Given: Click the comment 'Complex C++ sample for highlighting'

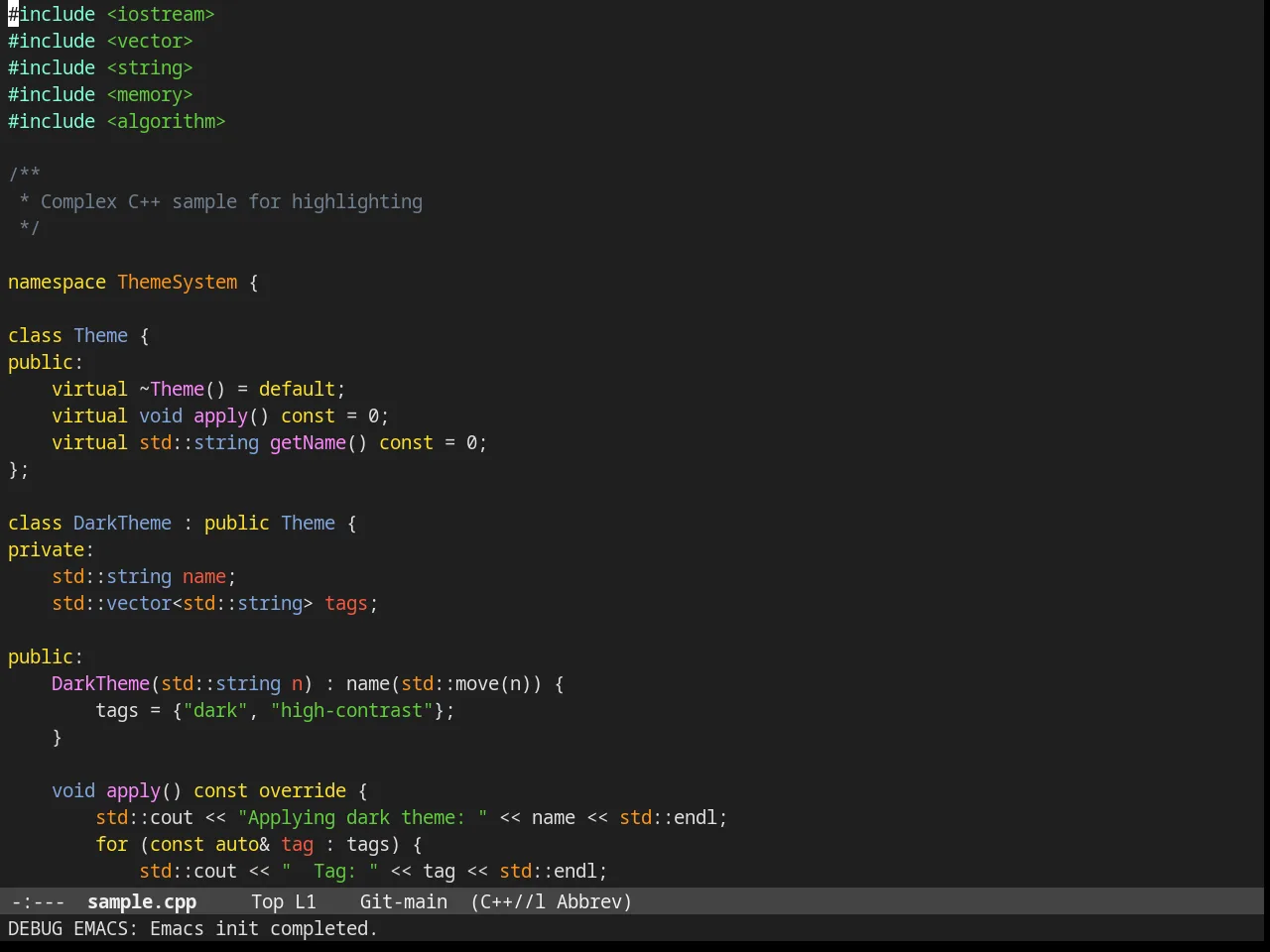Looking at the screenshot, I should [x=231, y=201].
